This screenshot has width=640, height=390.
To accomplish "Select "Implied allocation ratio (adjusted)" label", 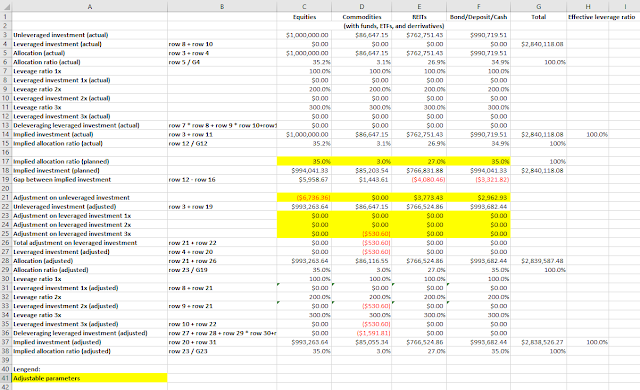I will [x=89, y=351].
